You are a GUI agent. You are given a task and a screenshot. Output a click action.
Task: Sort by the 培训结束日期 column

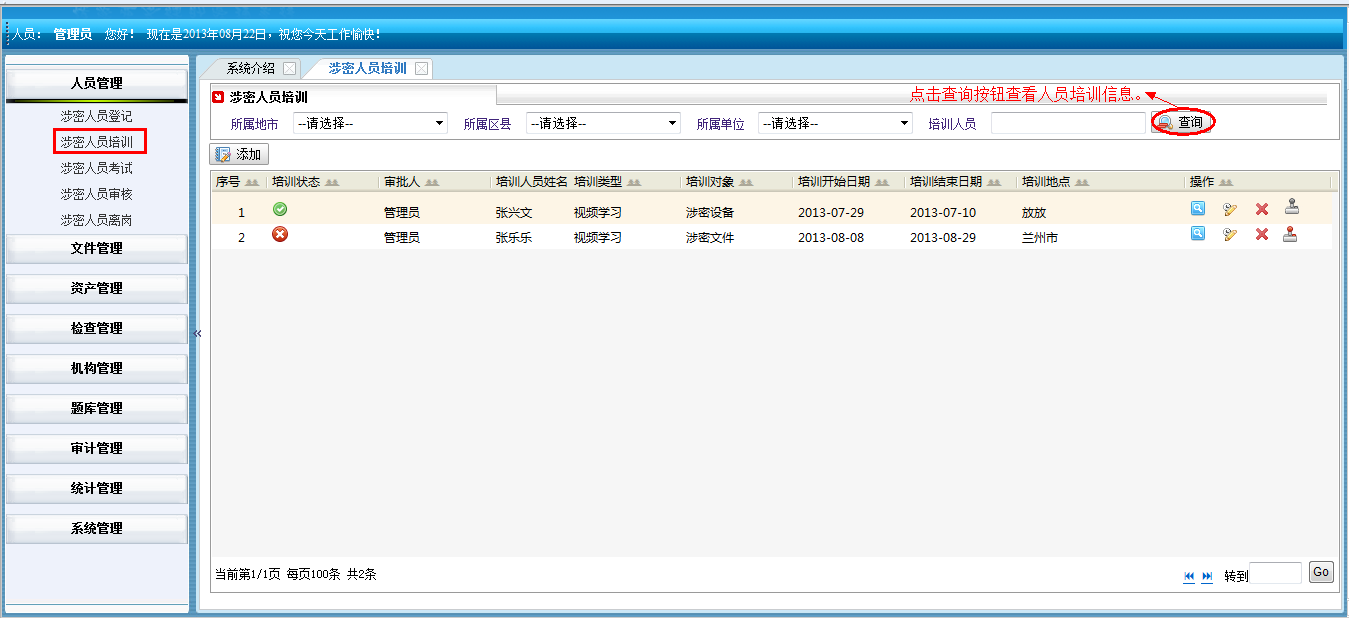[954, 182]
